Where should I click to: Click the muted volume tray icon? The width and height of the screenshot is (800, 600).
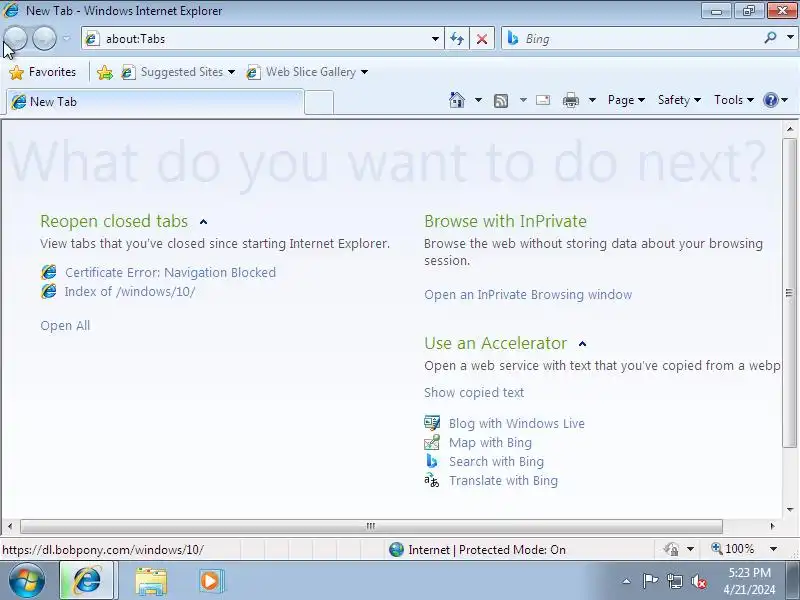click(x=699, y=581)
